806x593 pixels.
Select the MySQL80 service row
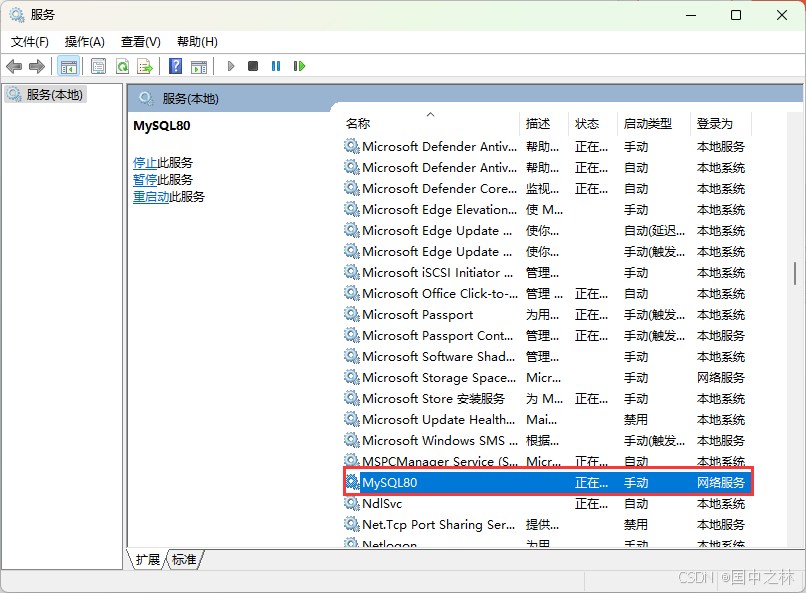[x=548, y=482]
